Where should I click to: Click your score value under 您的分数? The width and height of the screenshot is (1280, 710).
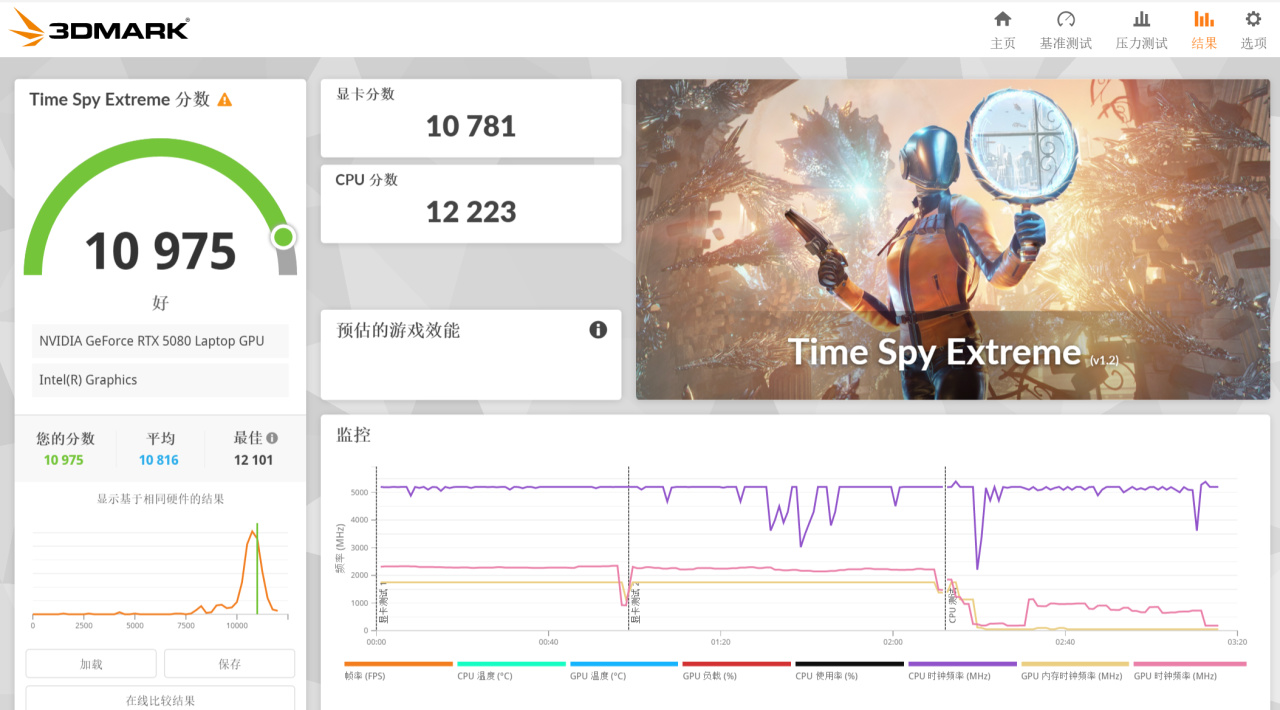pyautogui.click(x=64, y=460)
